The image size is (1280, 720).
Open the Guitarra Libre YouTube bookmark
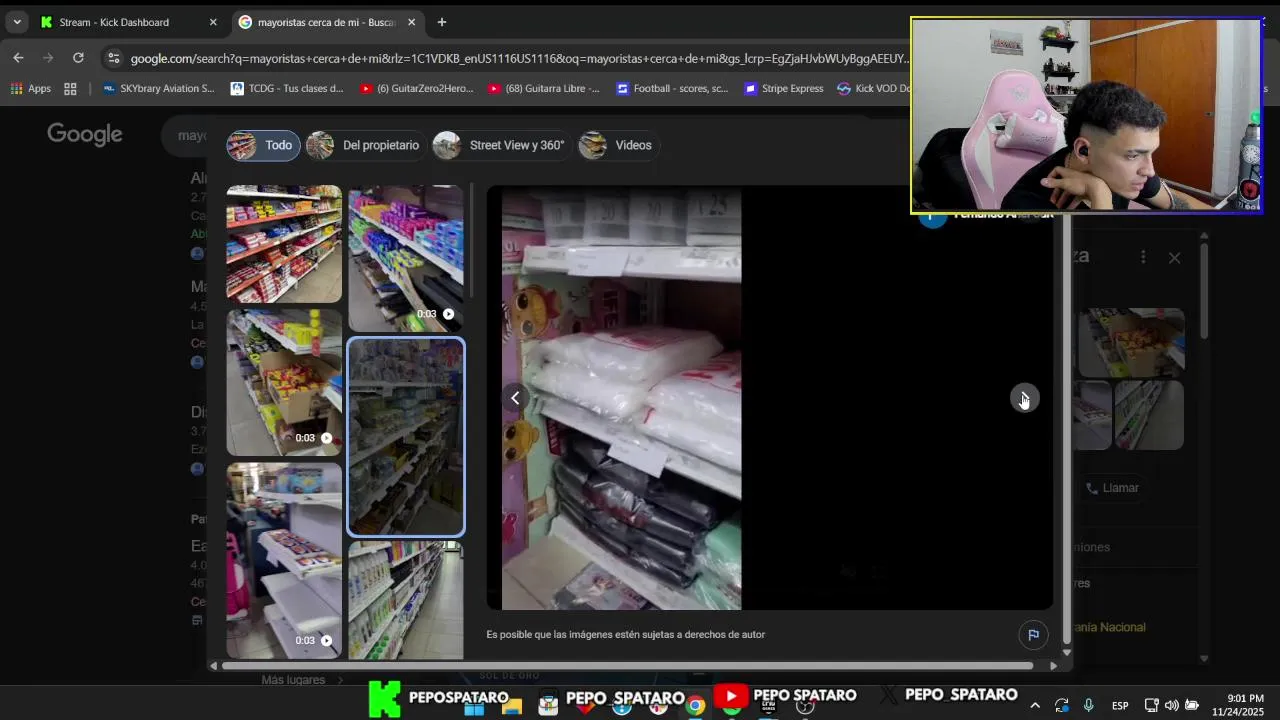(x=544, y=88)
